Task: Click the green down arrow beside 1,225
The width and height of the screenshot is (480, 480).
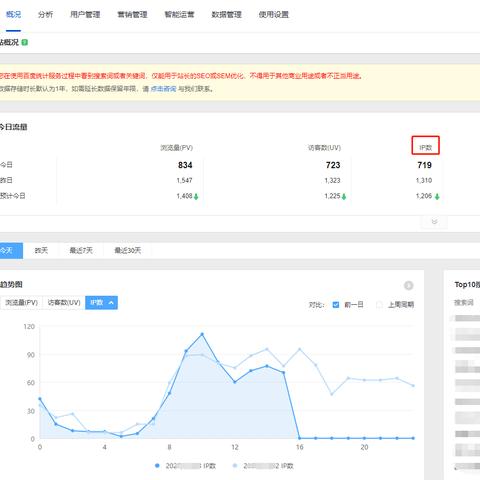Action: point(344,197)
